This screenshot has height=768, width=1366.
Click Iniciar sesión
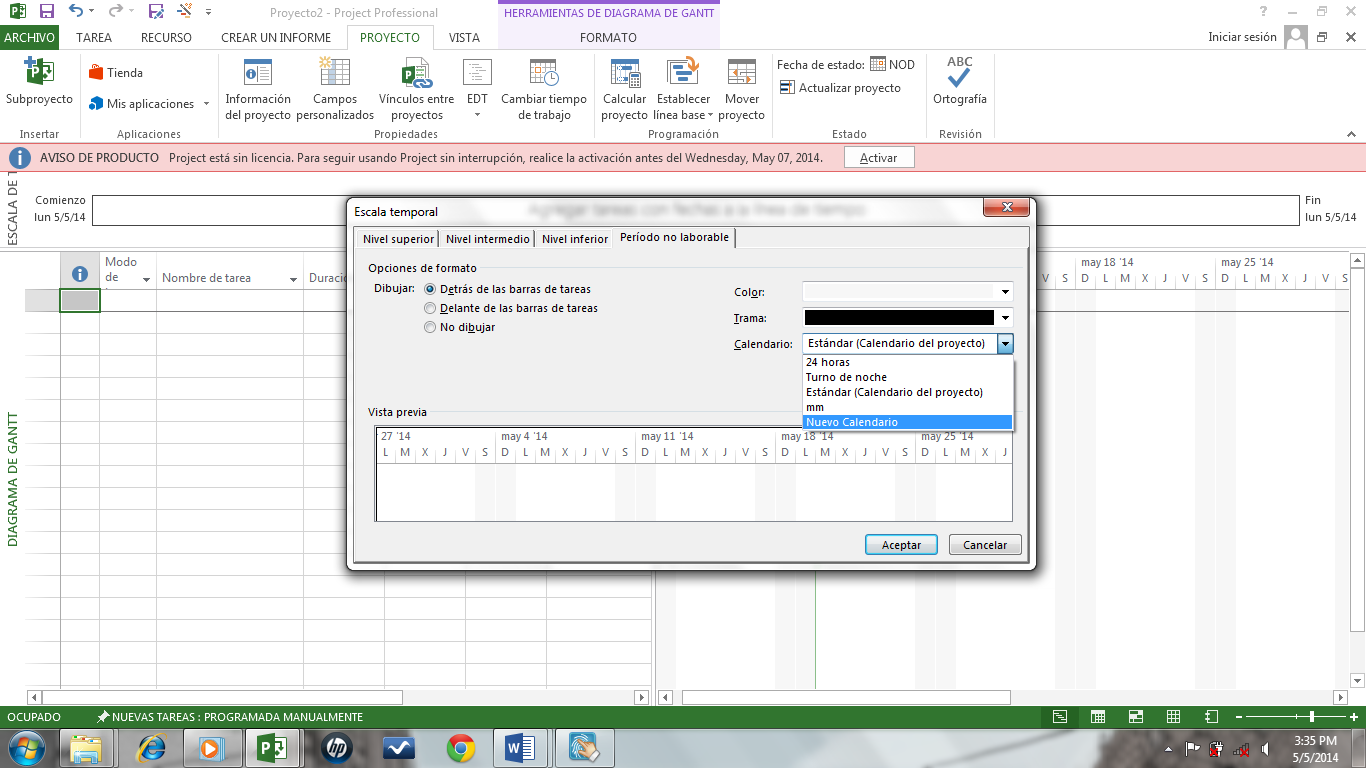pyautogui.click(x=1242, y=38)
